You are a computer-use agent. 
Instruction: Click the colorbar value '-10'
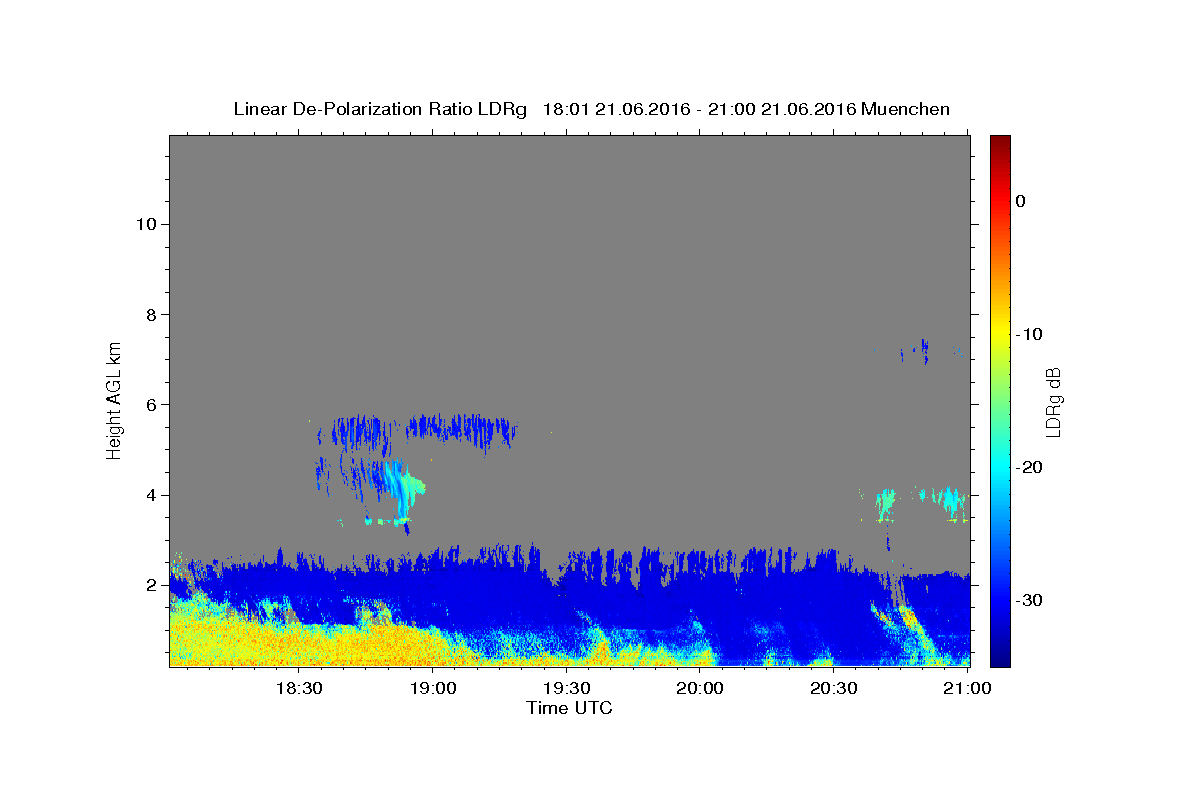tap(1027, 334)
